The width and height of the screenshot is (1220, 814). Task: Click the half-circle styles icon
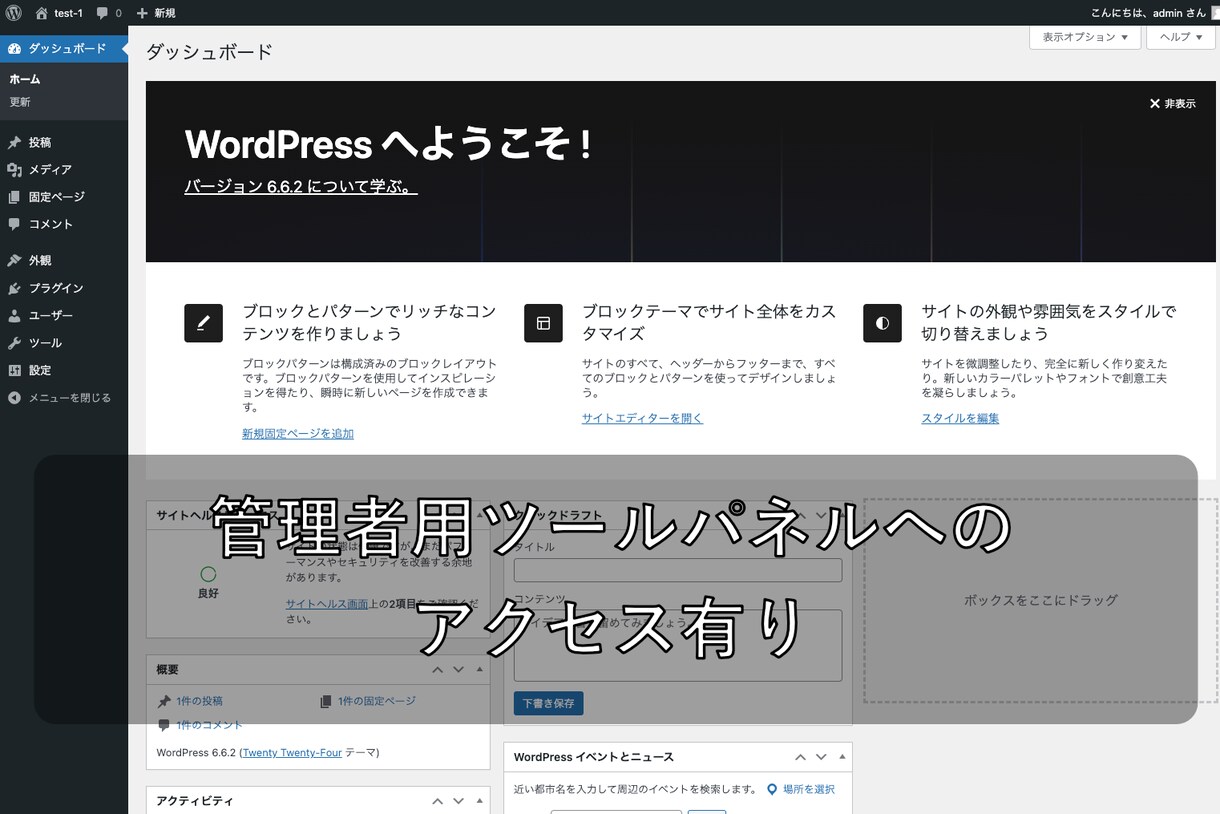click(882, 323)
